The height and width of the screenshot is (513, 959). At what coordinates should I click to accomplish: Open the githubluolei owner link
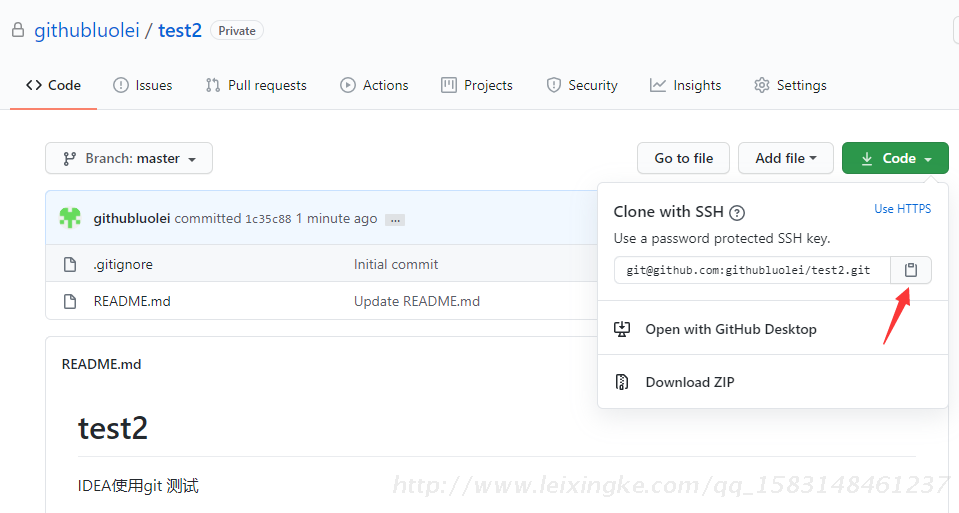coord(86,30)
